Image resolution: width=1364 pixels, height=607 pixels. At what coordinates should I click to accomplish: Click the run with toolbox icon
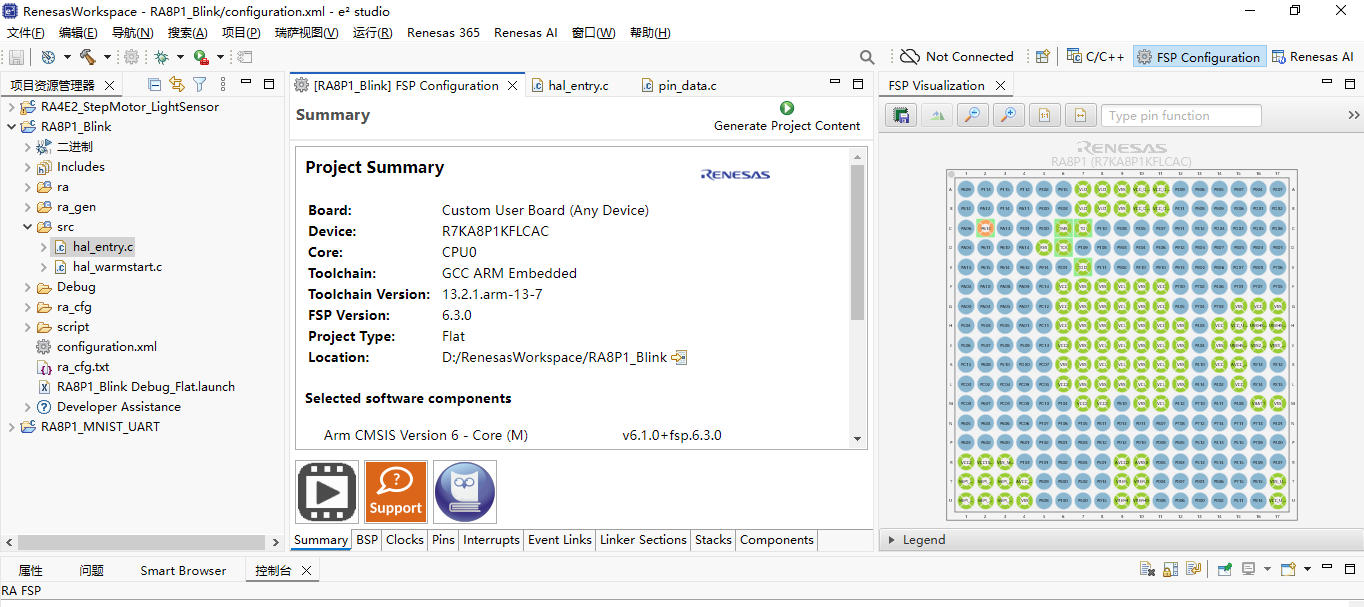[x=201, y=57]
